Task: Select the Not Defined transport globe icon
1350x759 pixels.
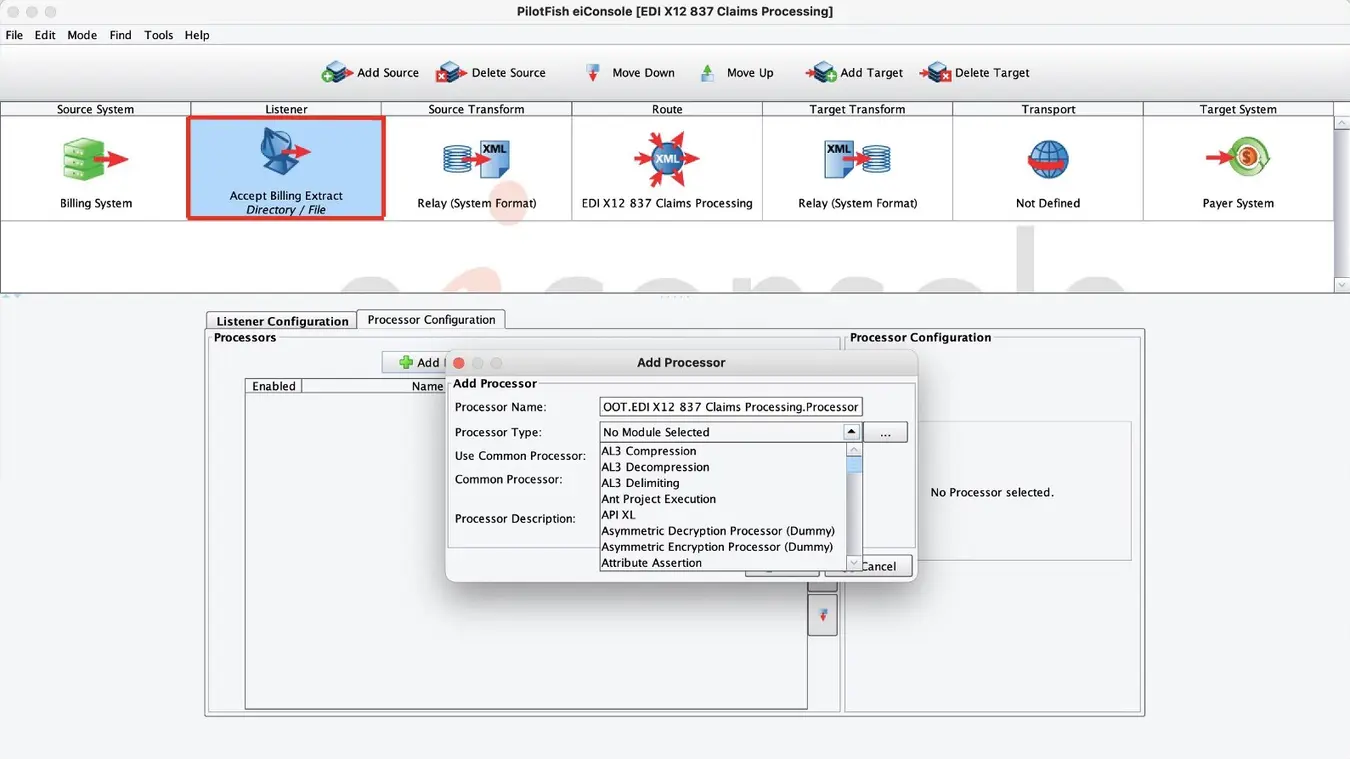Action: 1048,159
